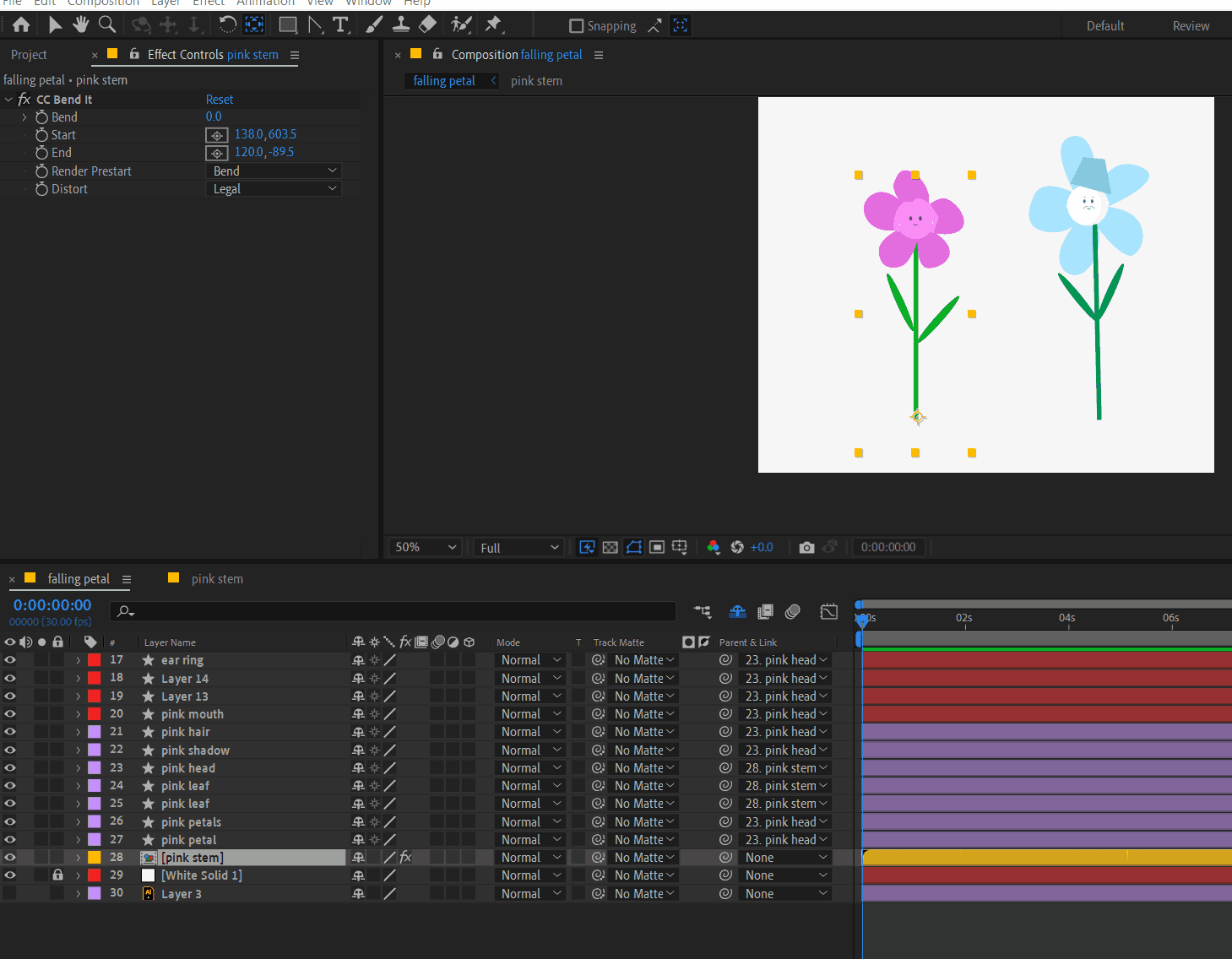Hide the pink stem layer

tap(10, 858)
